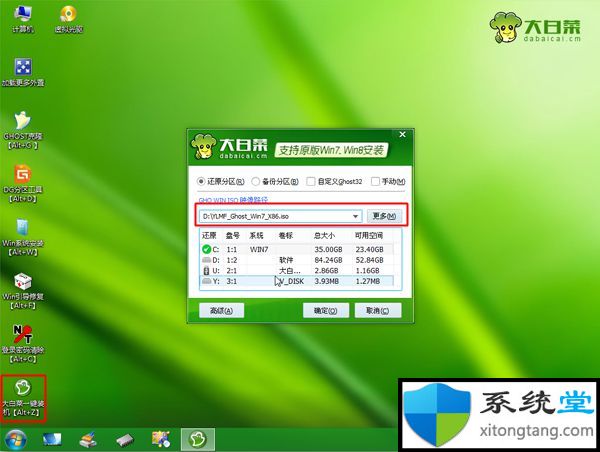This screenshot has width=600, height=452.
Task: Expand the image path dropdown arrow
Action: [355, 216]
